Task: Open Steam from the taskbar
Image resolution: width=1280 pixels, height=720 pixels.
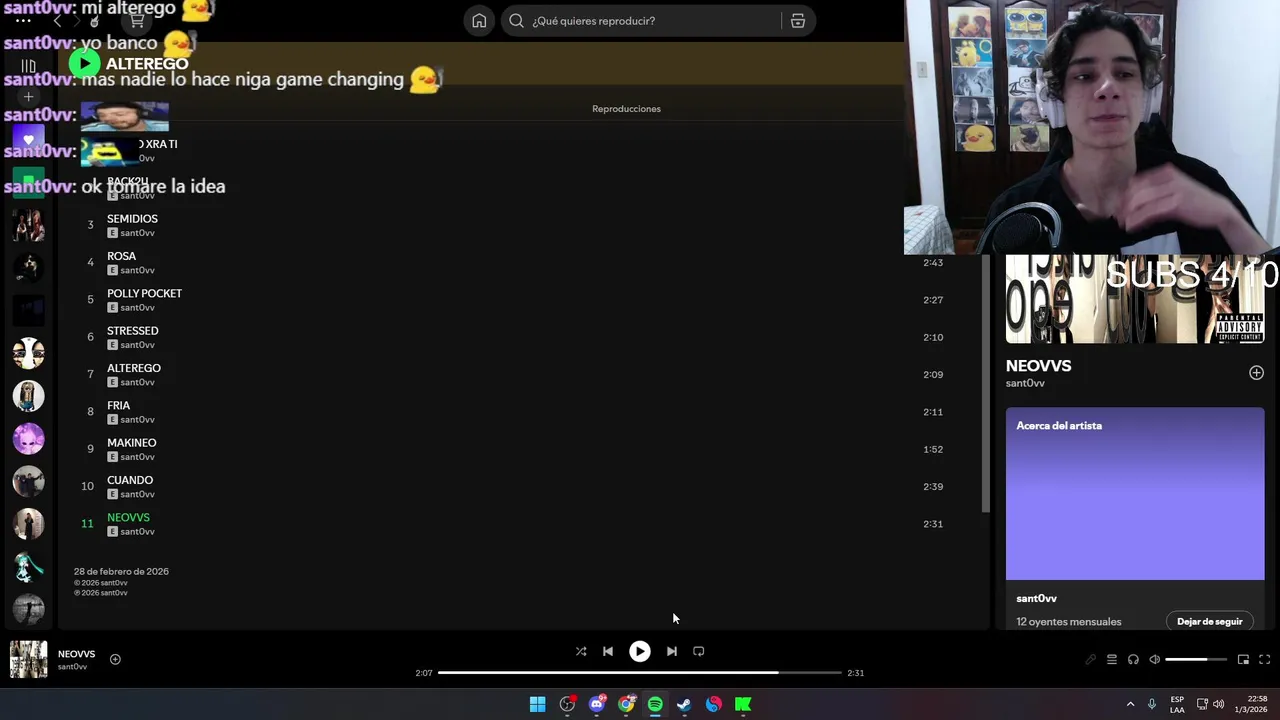Action: [684, 704]
